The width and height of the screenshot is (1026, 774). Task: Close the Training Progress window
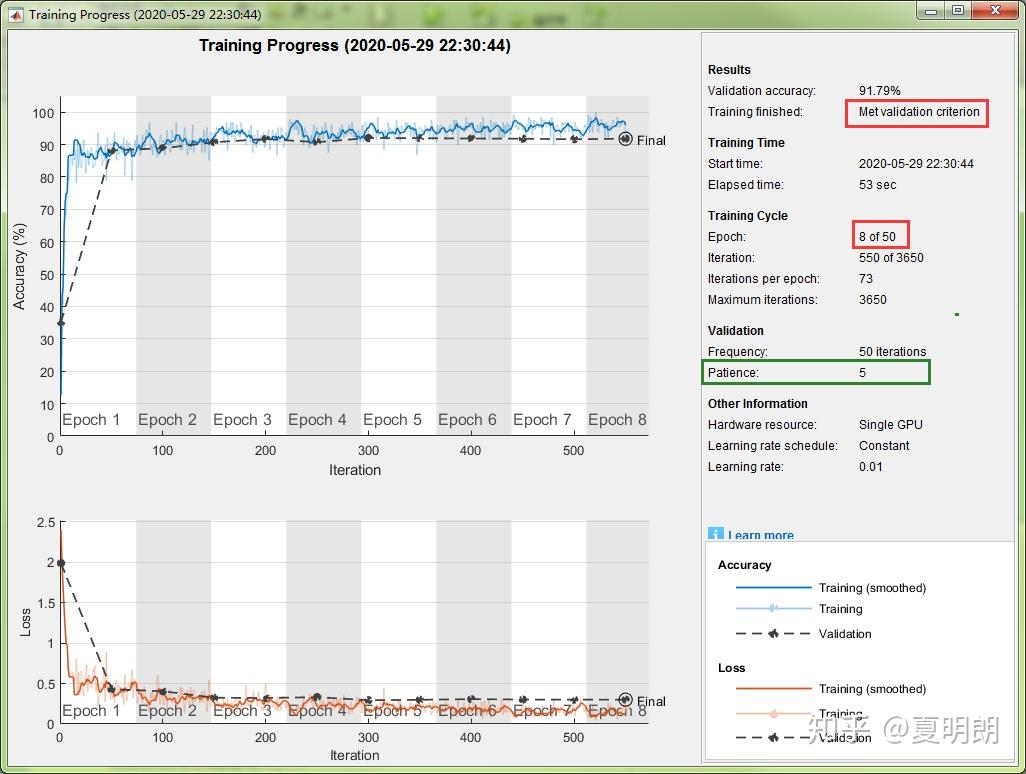tap(995, 11)
